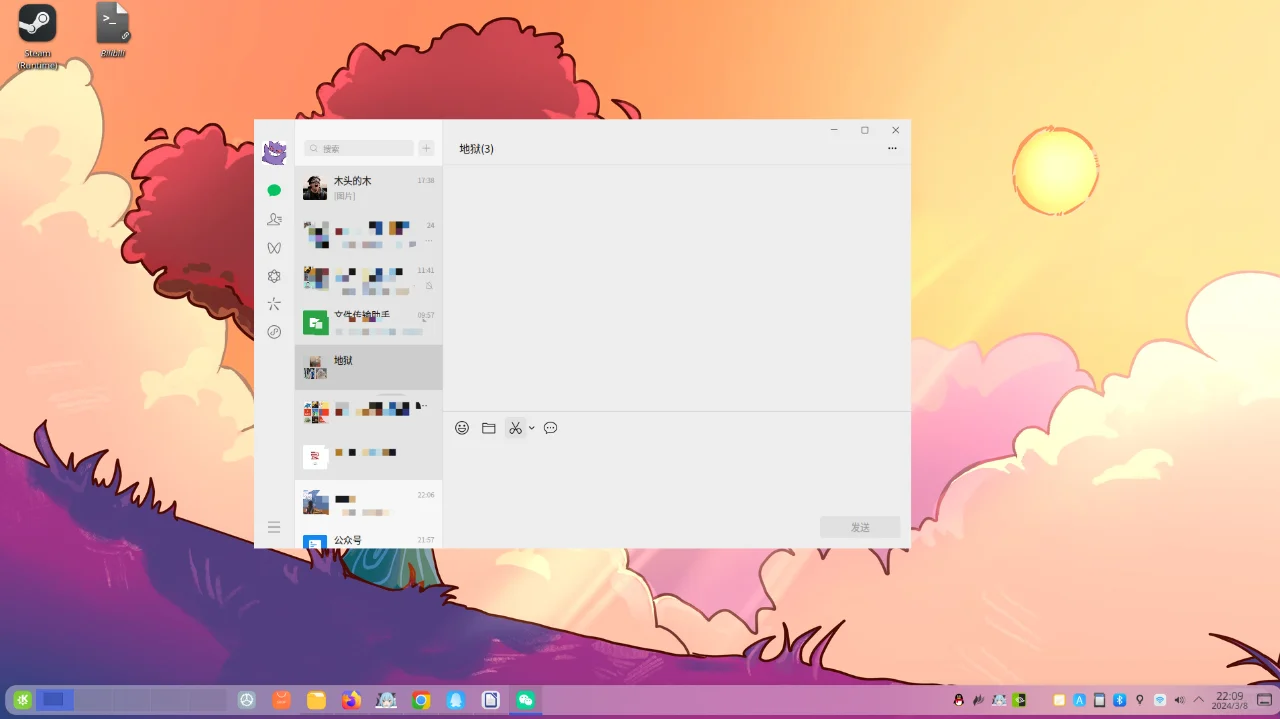The height and width of the screenshot is (719, 1280).
Task: Click the show desktop button in tray corner
Action: tap(1264, 700)
